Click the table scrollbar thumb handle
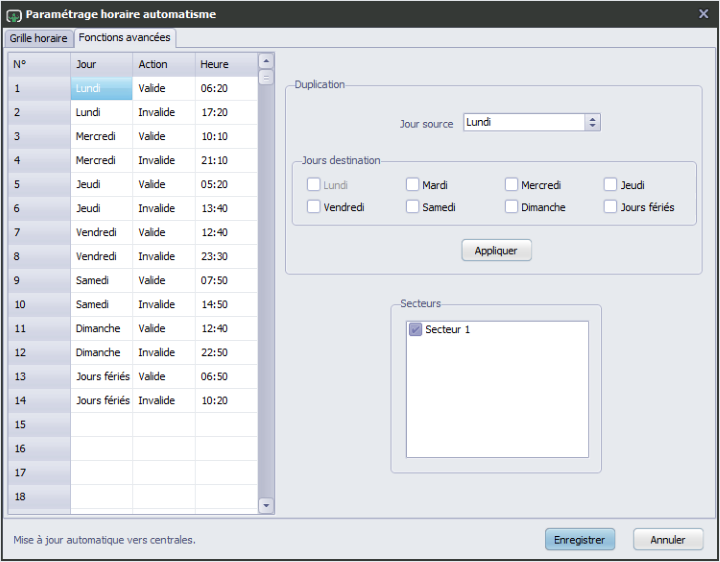Image resolution: width=720 pixels, height=562 pixels. coord(266,77)
